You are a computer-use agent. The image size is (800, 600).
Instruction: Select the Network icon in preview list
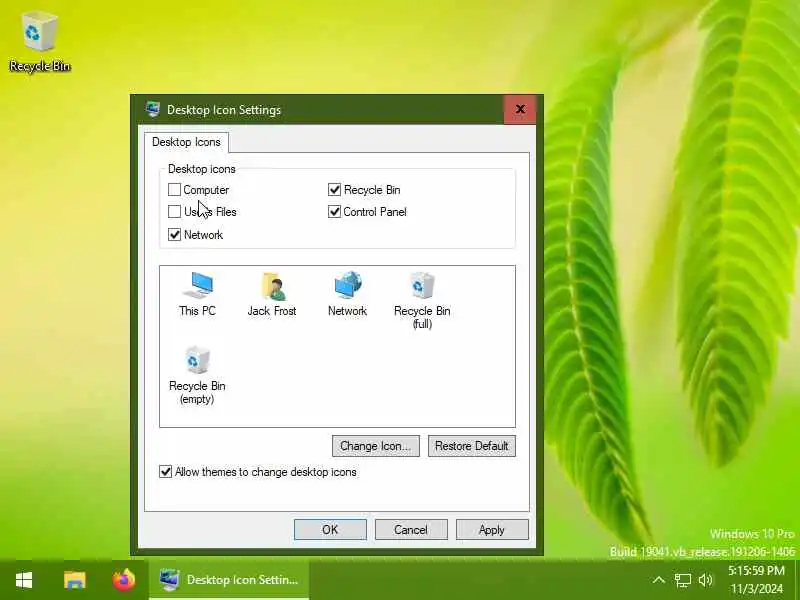[x=347, y=294]
